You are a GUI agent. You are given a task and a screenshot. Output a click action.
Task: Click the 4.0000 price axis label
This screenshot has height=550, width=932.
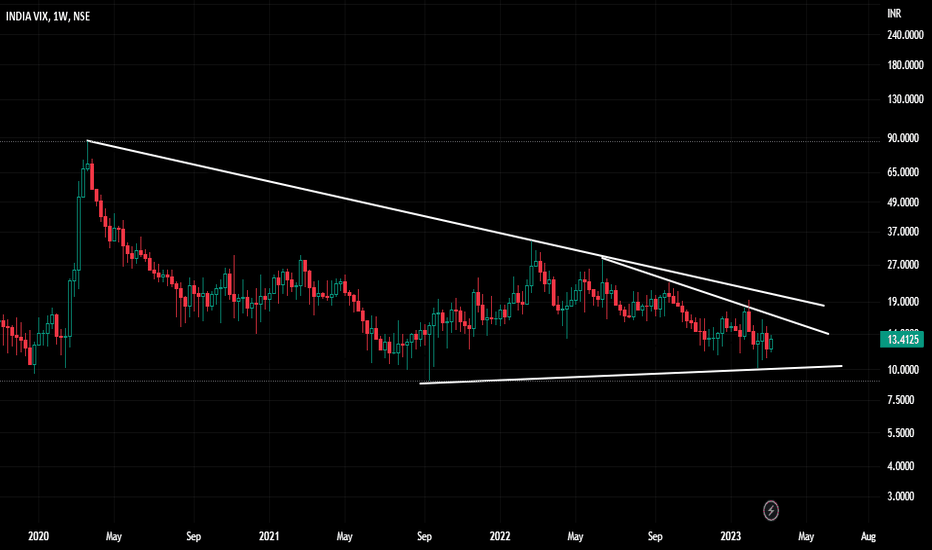point(900,466)
